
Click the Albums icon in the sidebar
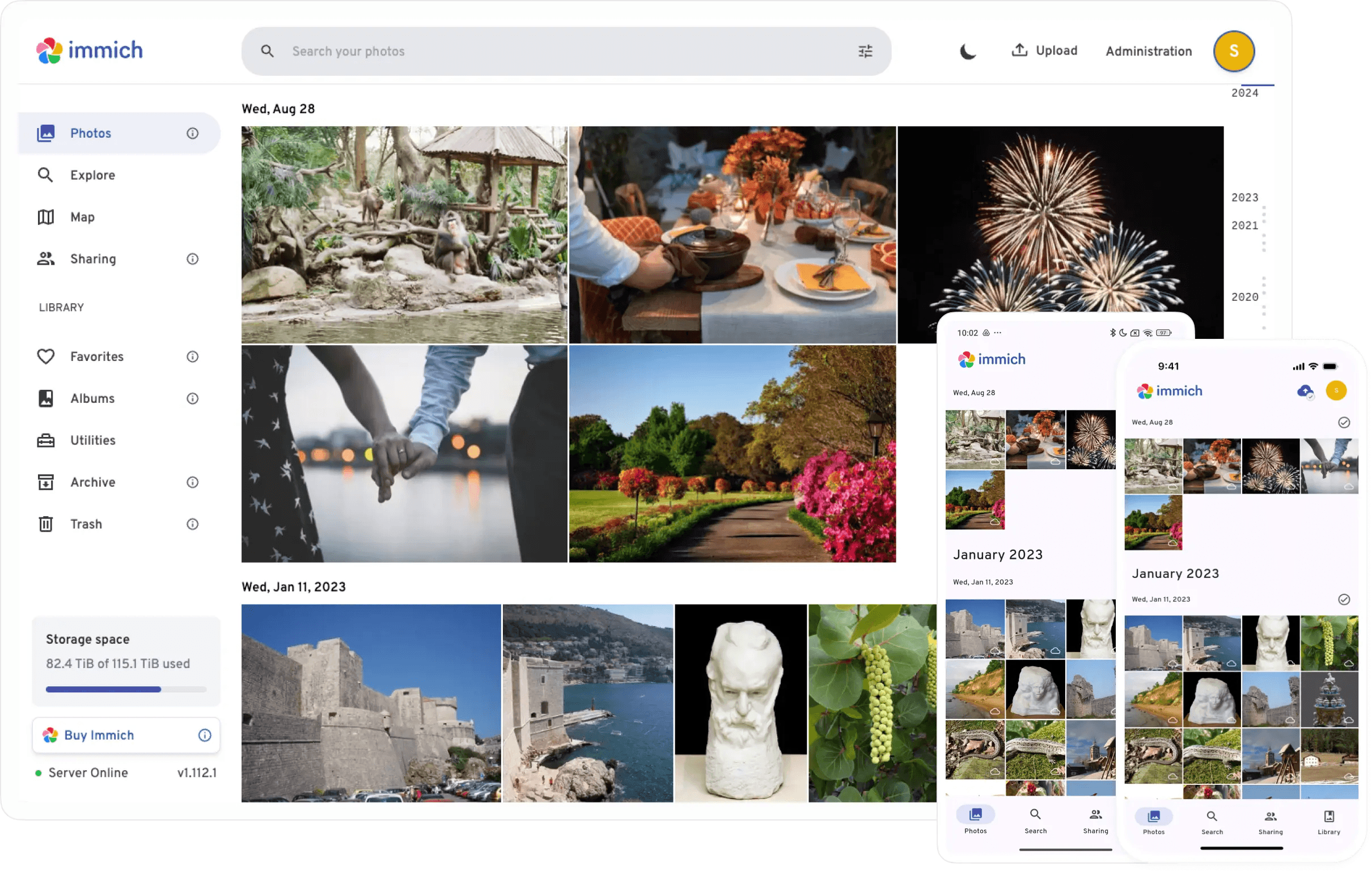[46, 398]
